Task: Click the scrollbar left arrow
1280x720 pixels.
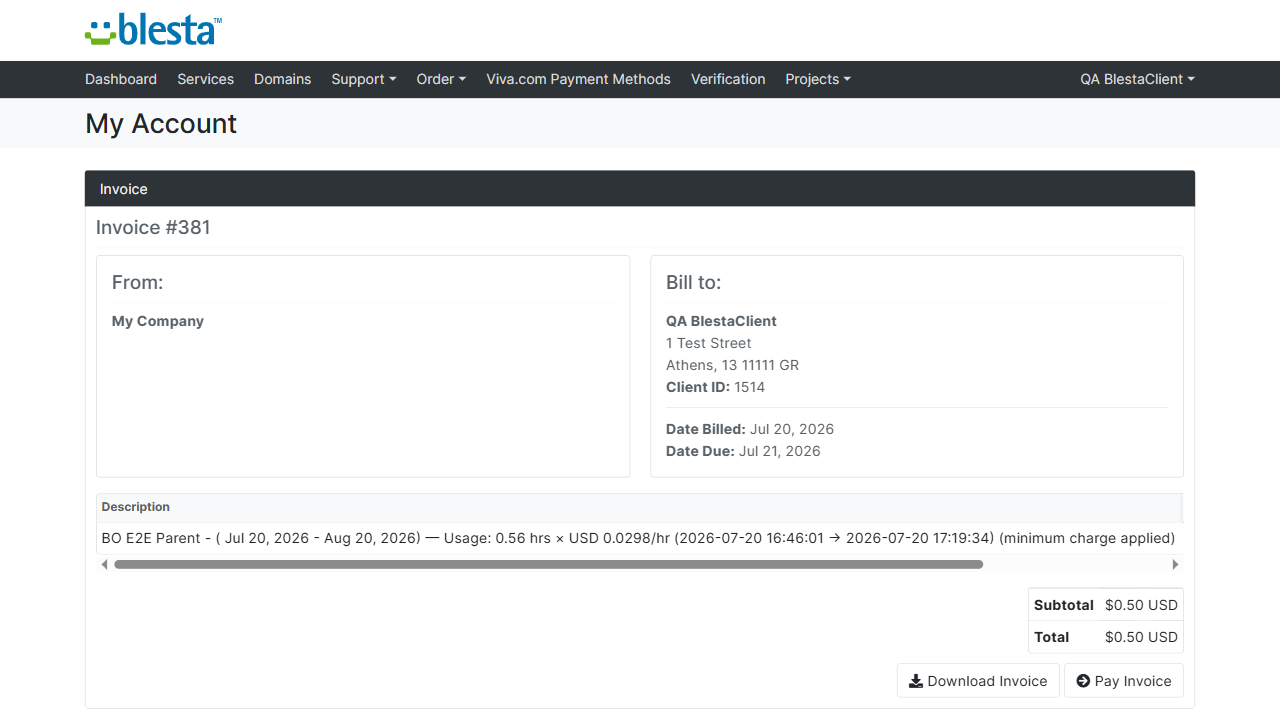Action: click(x=105, y=565)
